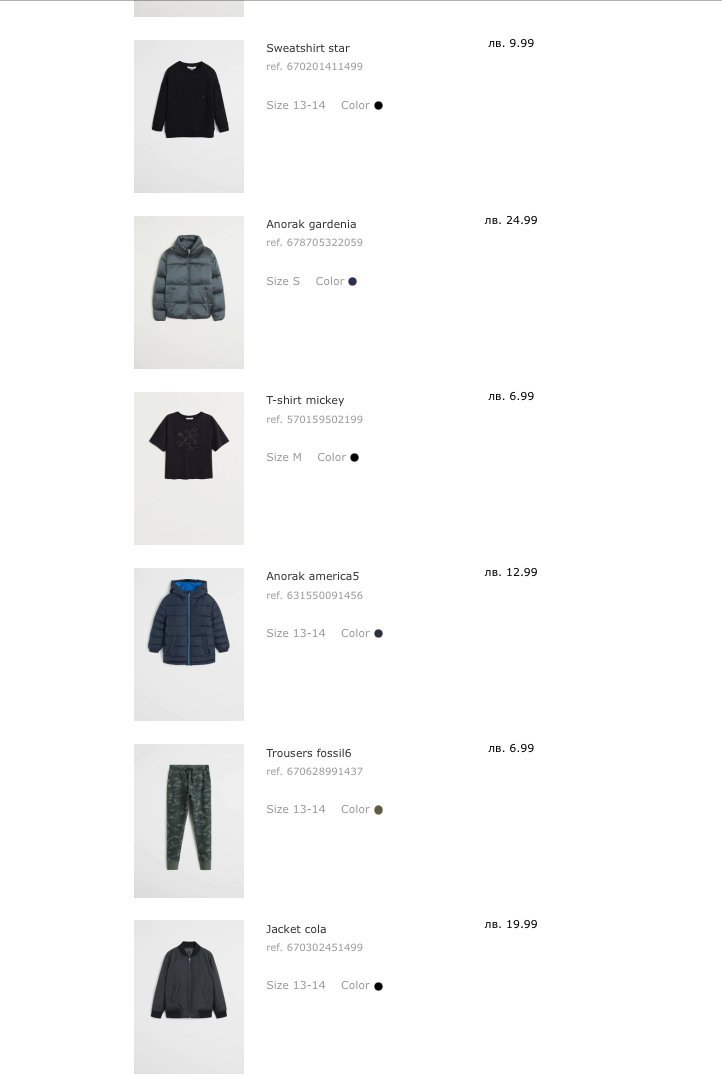The image size is (722, 1076).
Task: Open the Jacket cola bomber jacket thumbnail
Action: (x=189, y=996)
